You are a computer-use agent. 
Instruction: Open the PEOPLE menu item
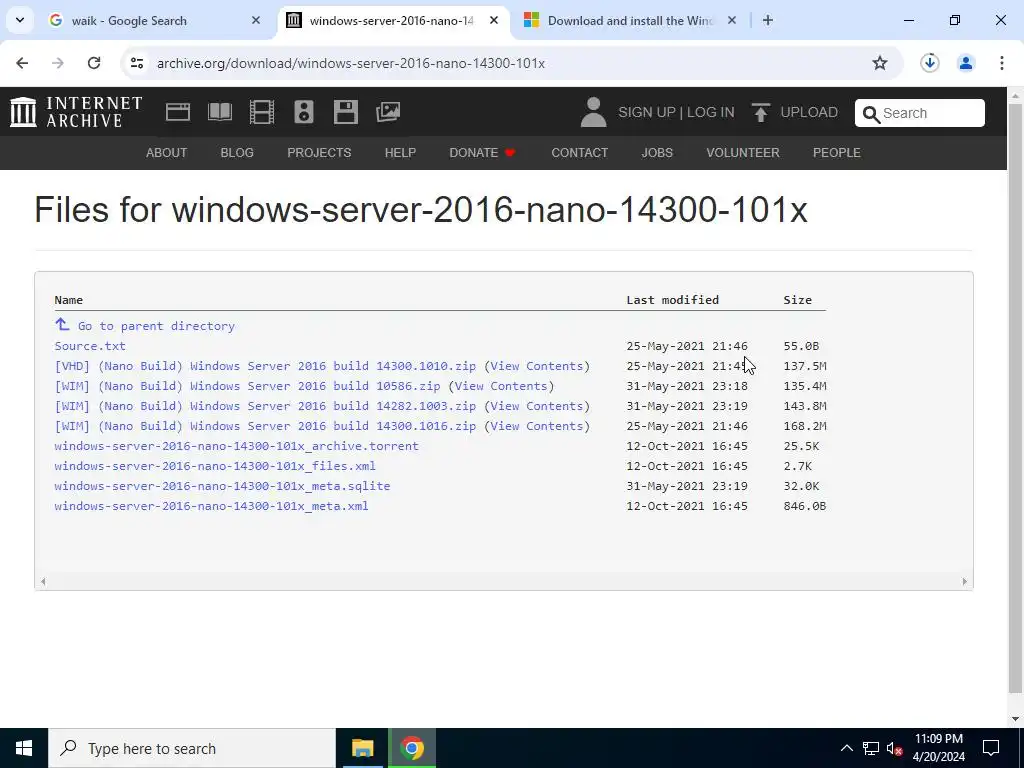pyautogui.click(x=837, y=153)
